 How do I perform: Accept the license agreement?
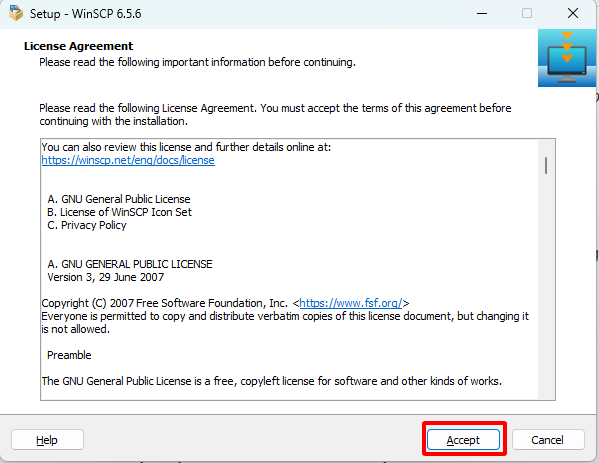point(463,440)
